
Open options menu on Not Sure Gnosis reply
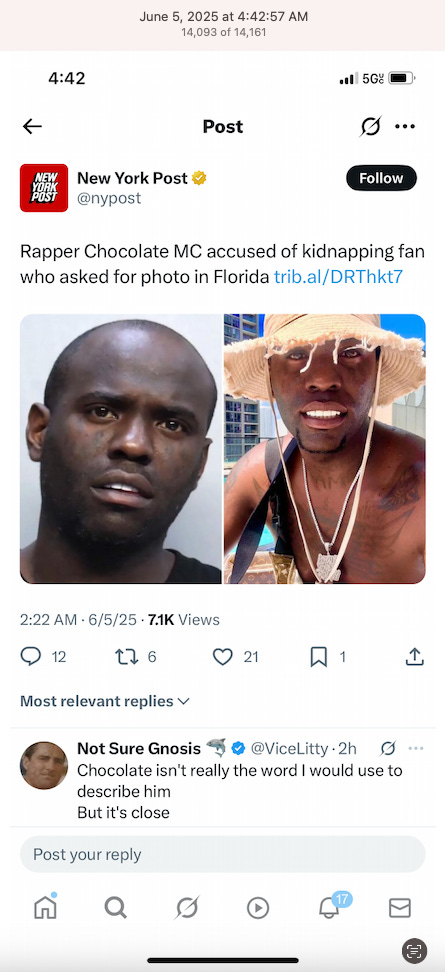pyautogui.click(x=415, y=749)
